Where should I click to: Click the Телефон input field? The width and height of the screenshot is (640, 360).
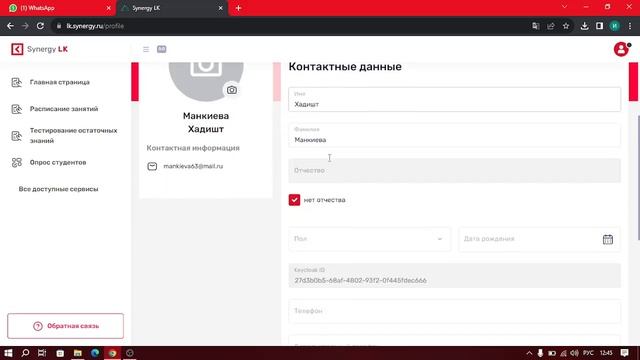455,311
